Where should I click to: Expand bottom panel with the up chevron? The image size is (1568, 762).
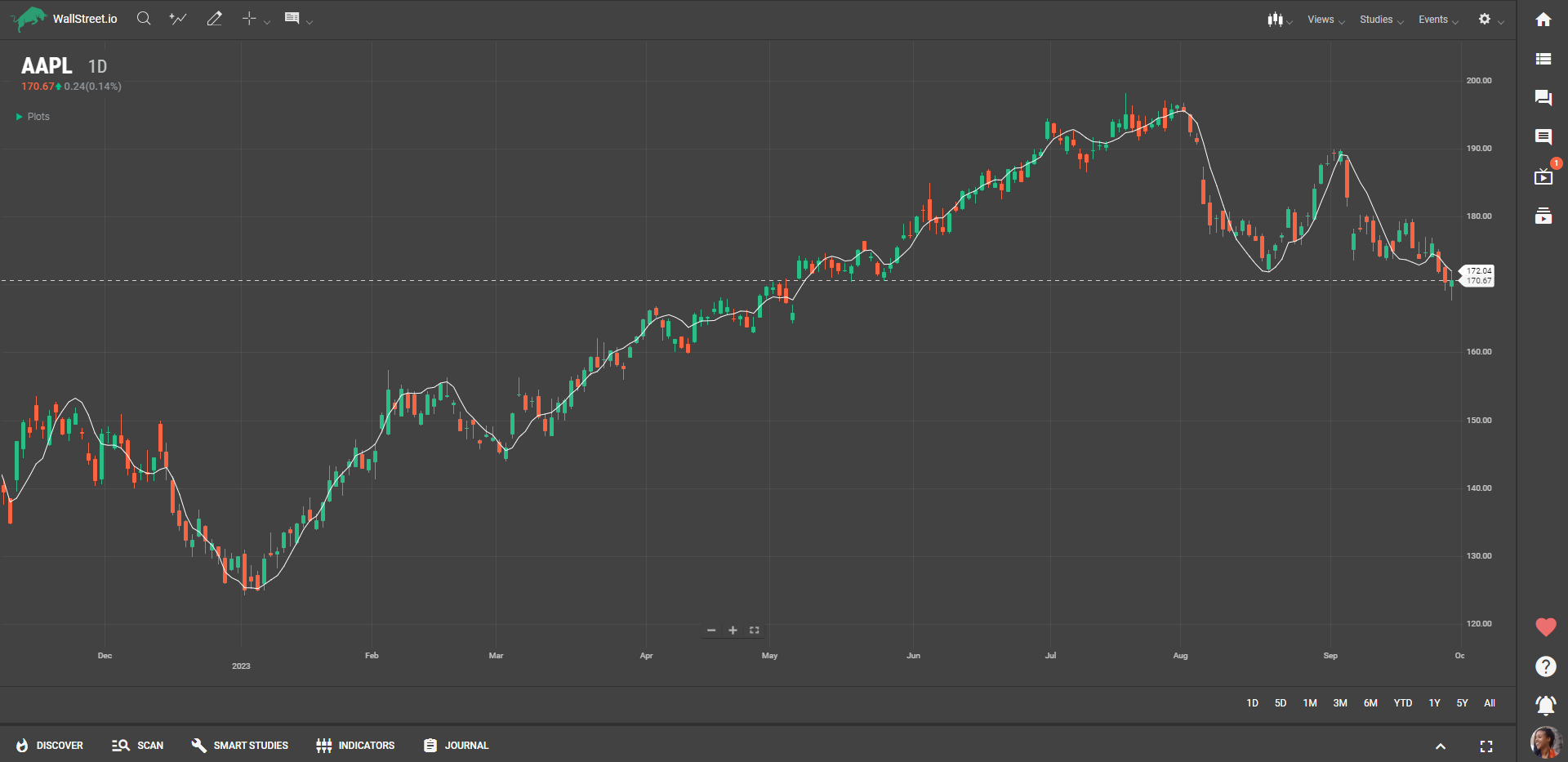1441,746
